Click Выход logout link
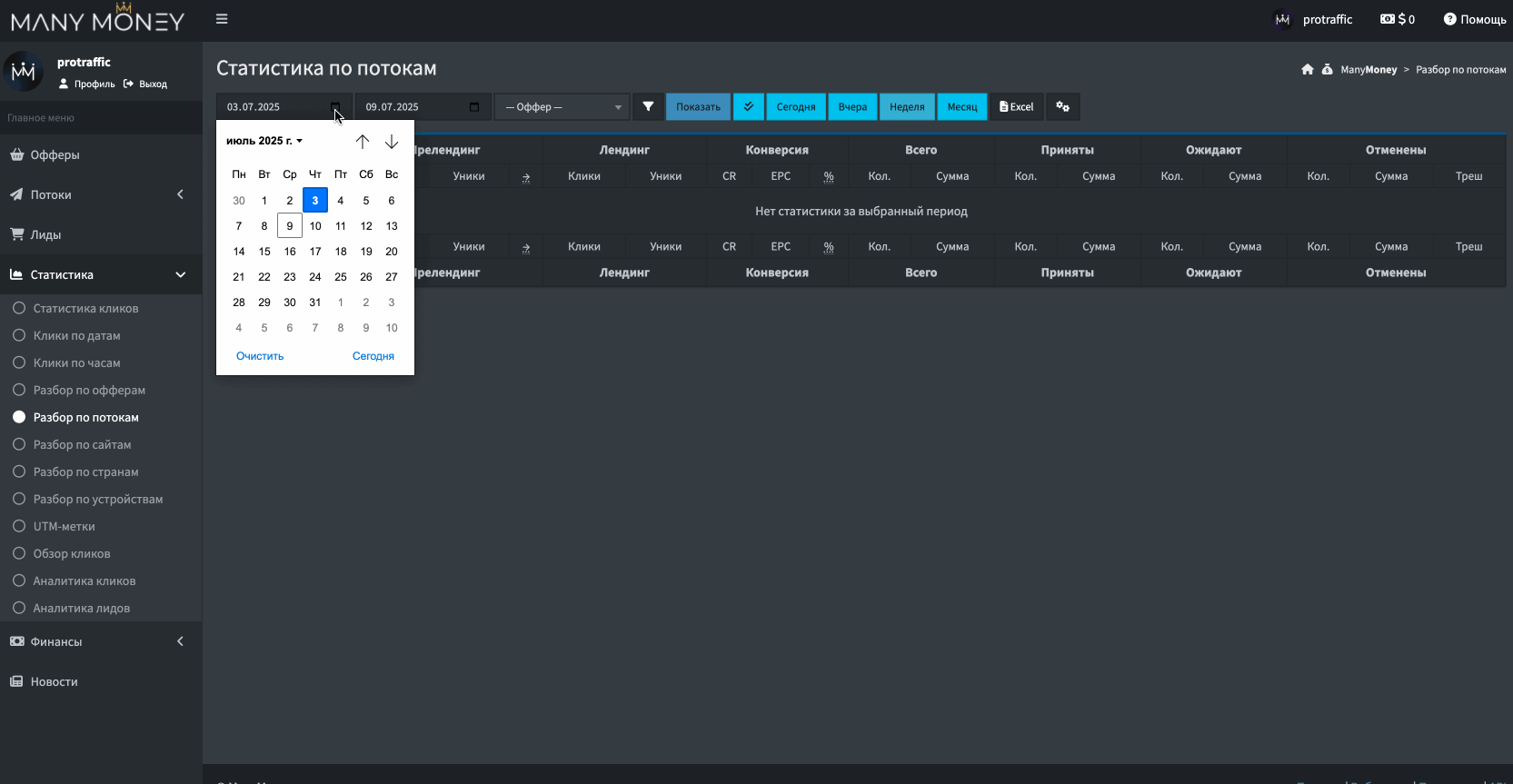This screenshot has width=1513, height=784. [x=145, y=84]
